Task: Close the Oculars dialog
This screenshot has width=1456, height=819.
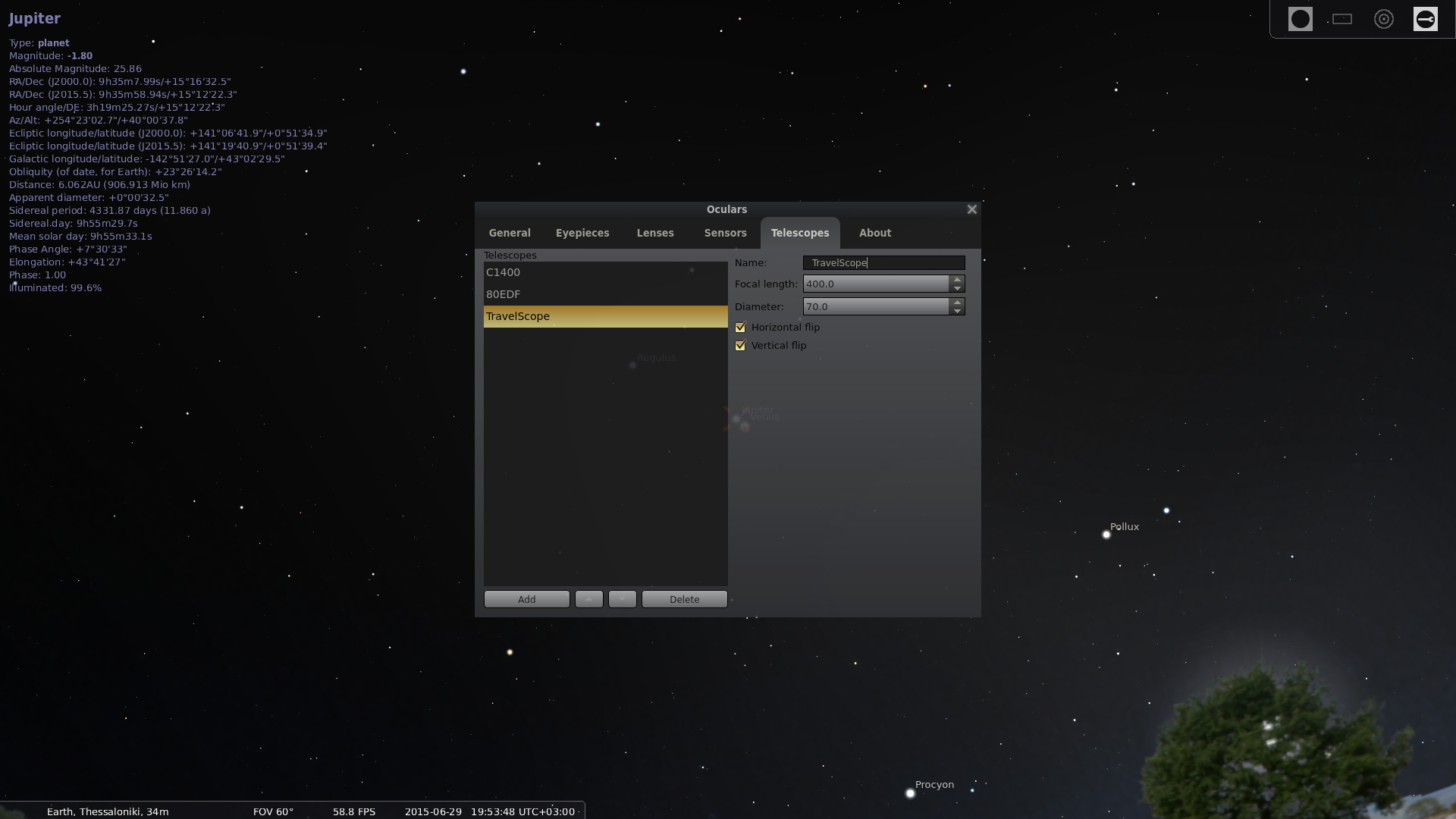Action: pos(971,209)
